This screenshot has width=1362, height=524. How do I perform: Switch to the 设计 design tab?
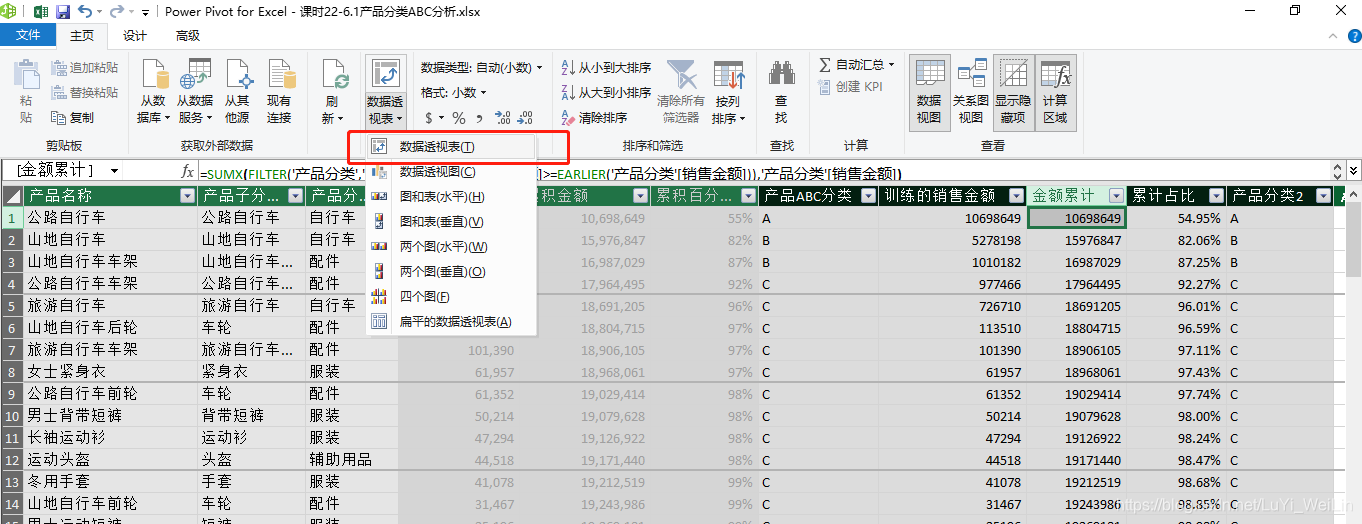click(x=135, y=35)
